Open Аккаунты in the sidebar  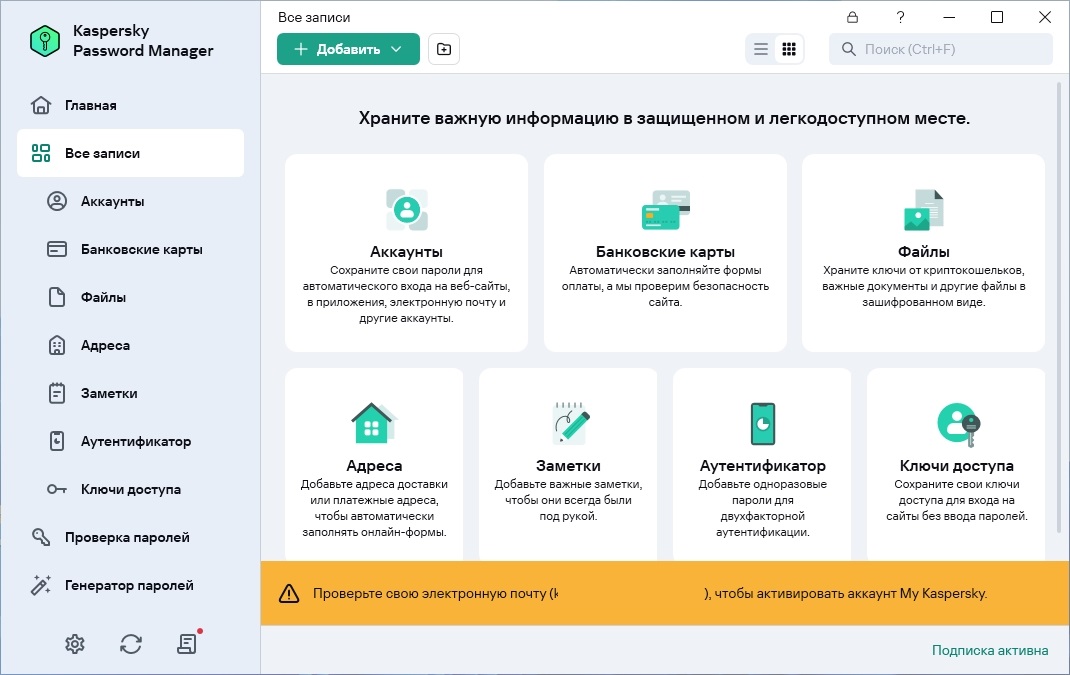coord(130,201)
